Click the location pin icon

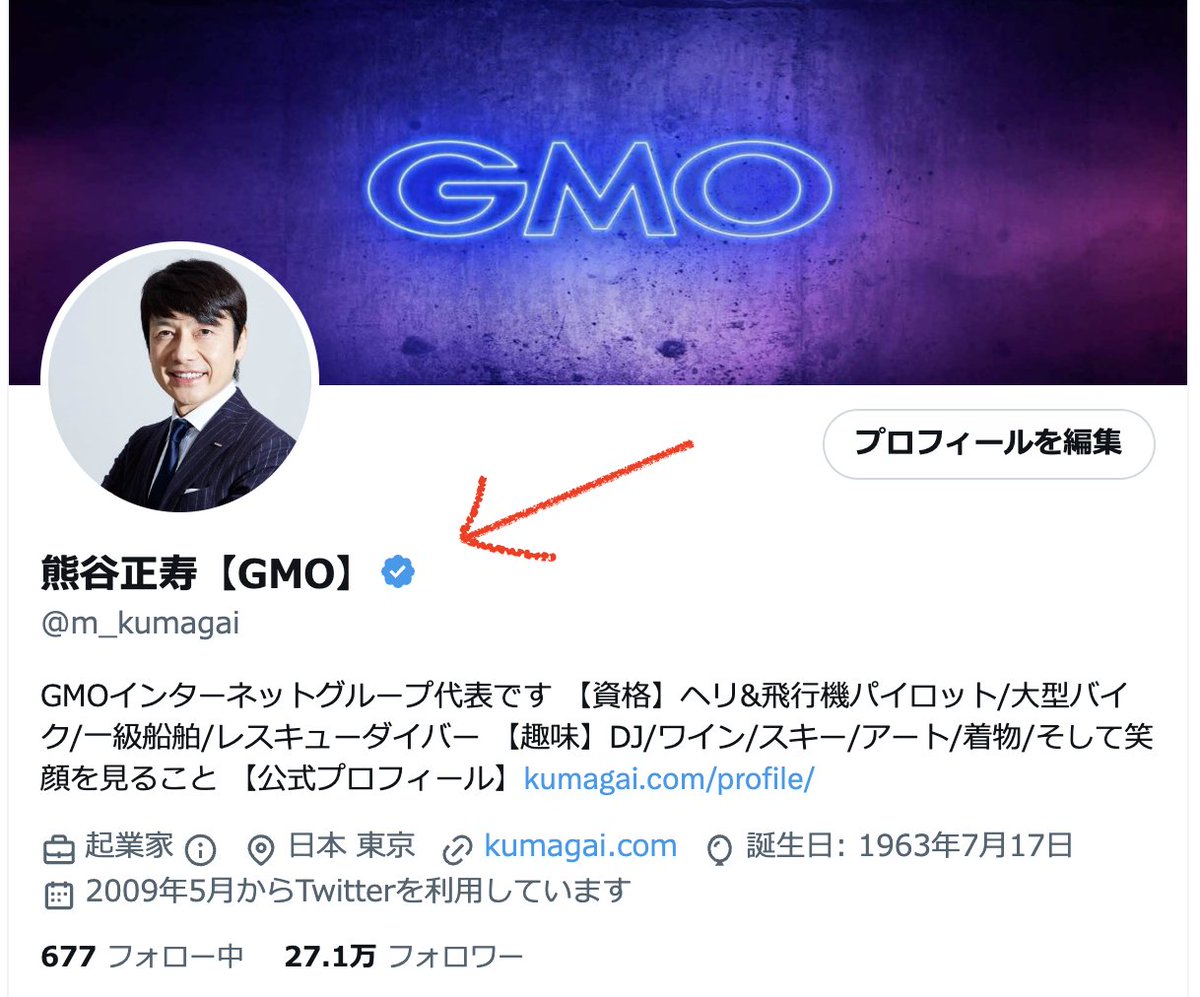tap(262, 850)
